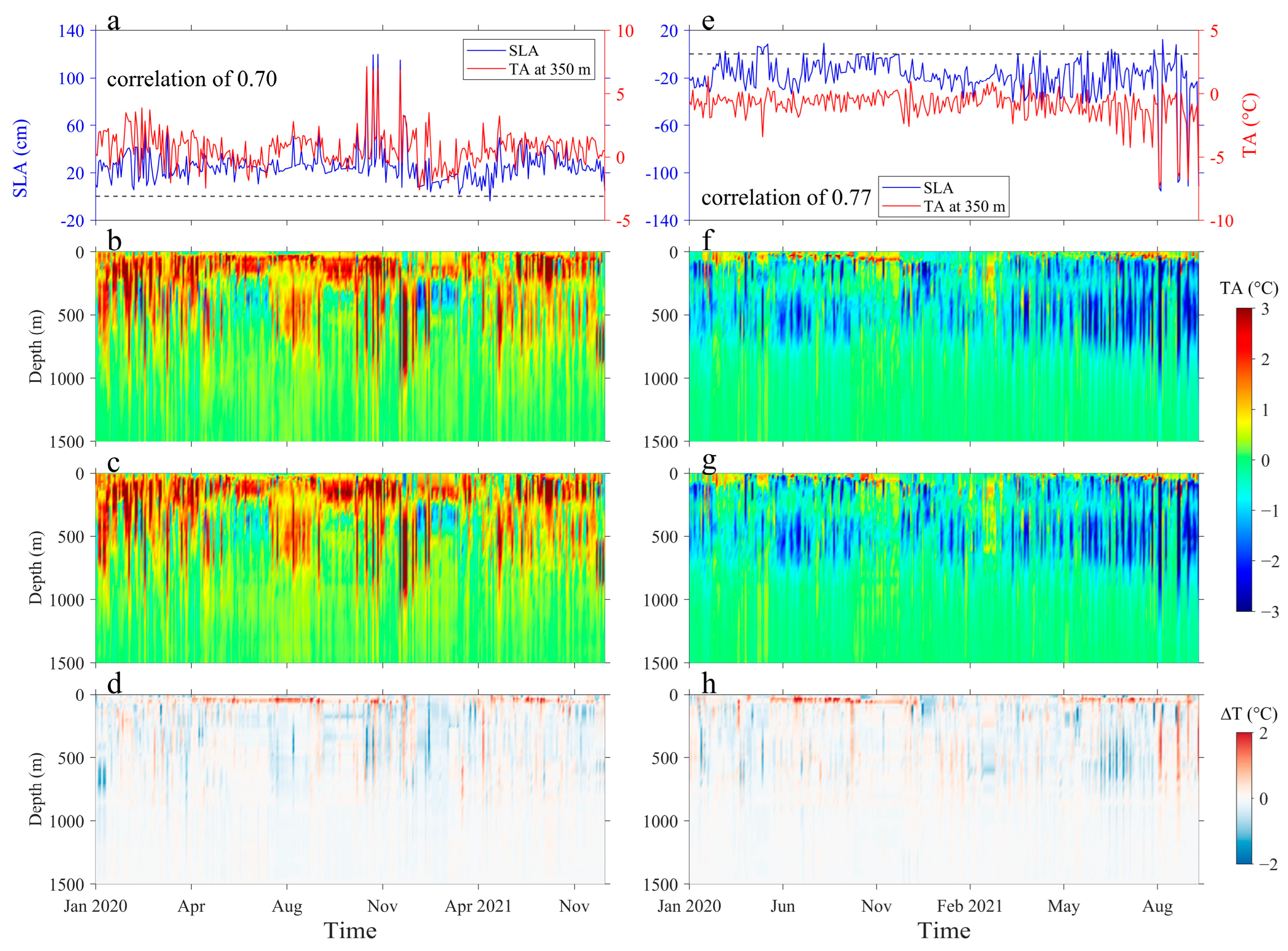Click the 'Aug' tick label under panel h
The height and width of the screenshot is (951, 1288).
(x=1157, y=906)
